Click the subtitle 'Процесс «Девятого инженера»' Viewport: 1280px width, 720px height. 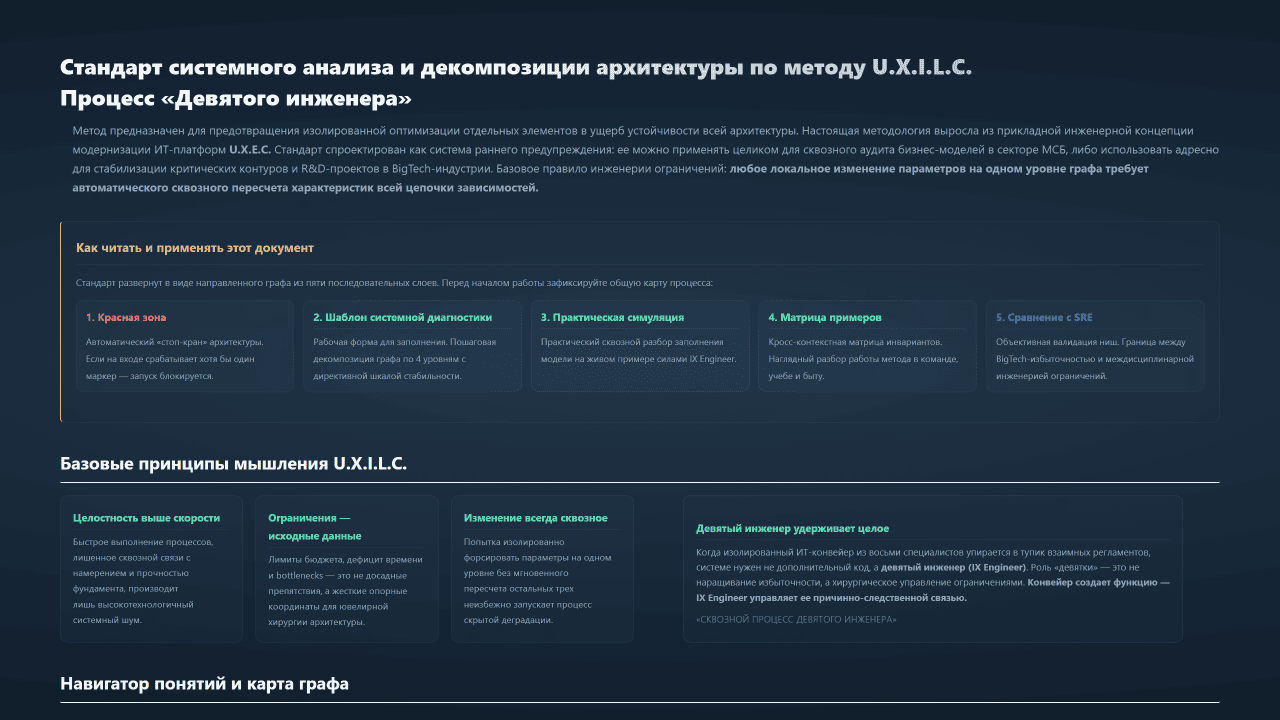(236, 99)
